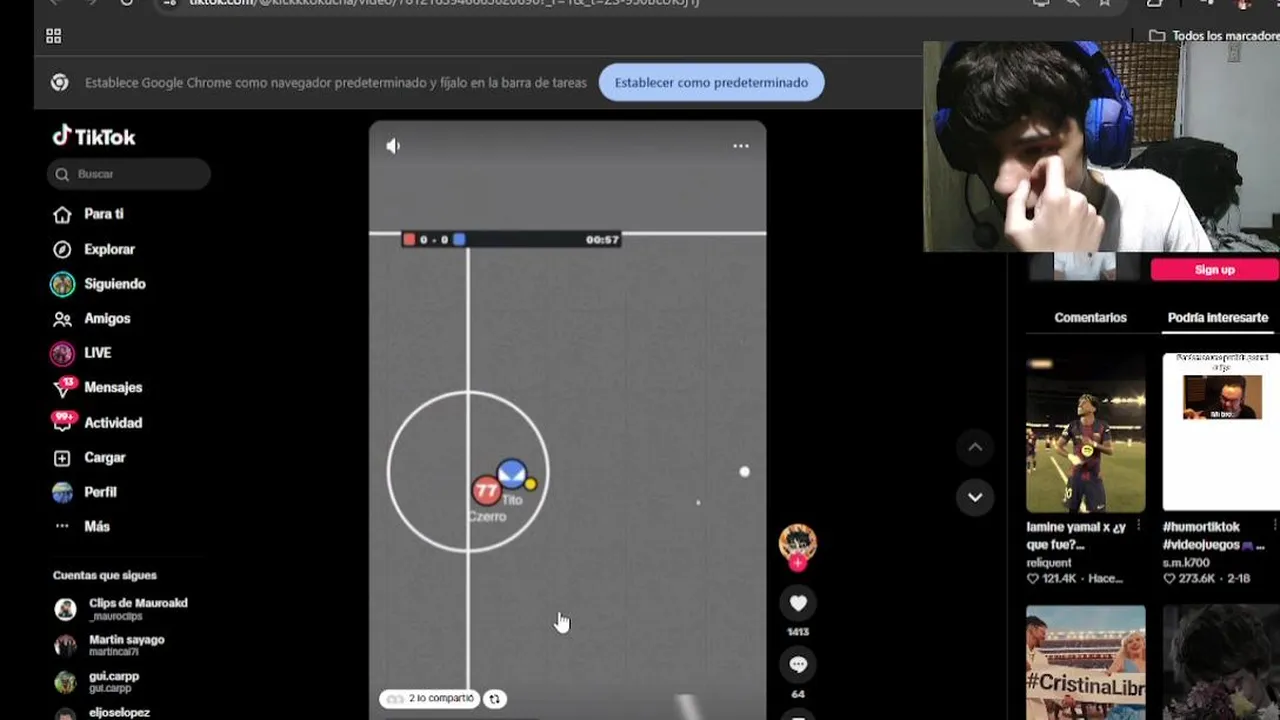Click the Actividad icon with 99+ badge
1280x720 pixels.
click(x=63, y=421)
